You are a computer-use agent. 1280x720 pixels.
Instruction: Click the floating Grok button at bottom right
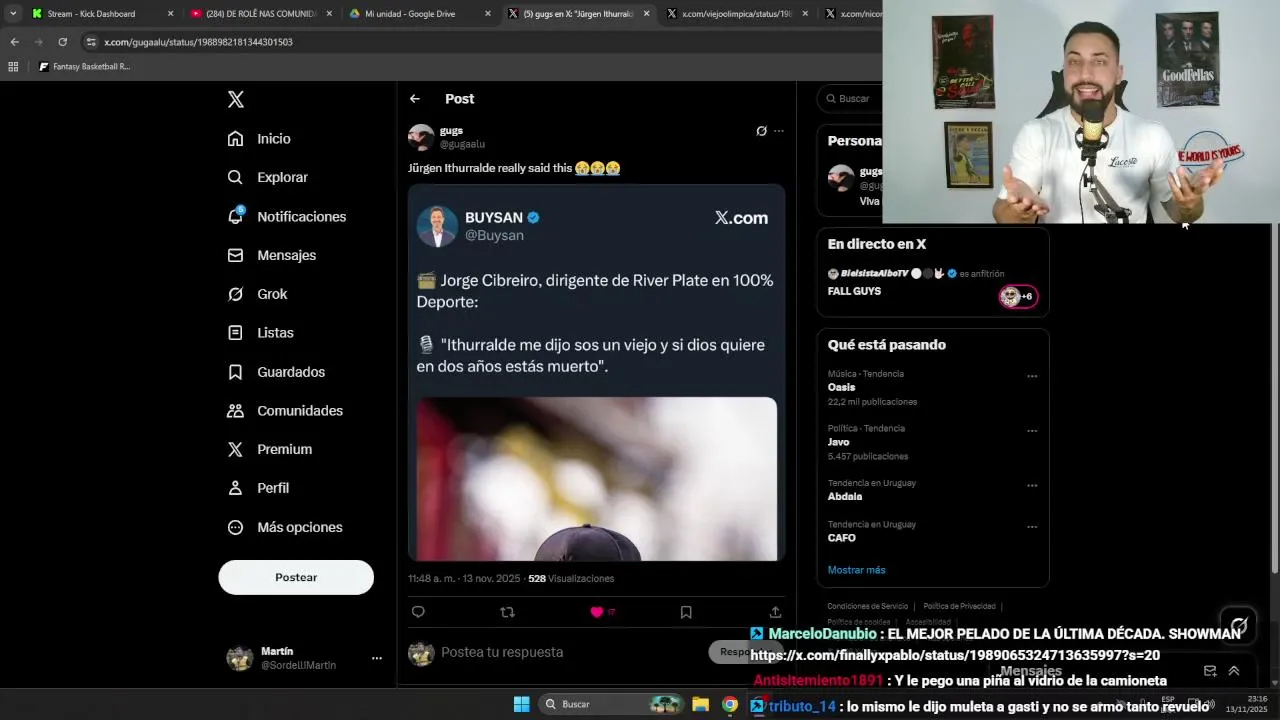(1239, 626)
